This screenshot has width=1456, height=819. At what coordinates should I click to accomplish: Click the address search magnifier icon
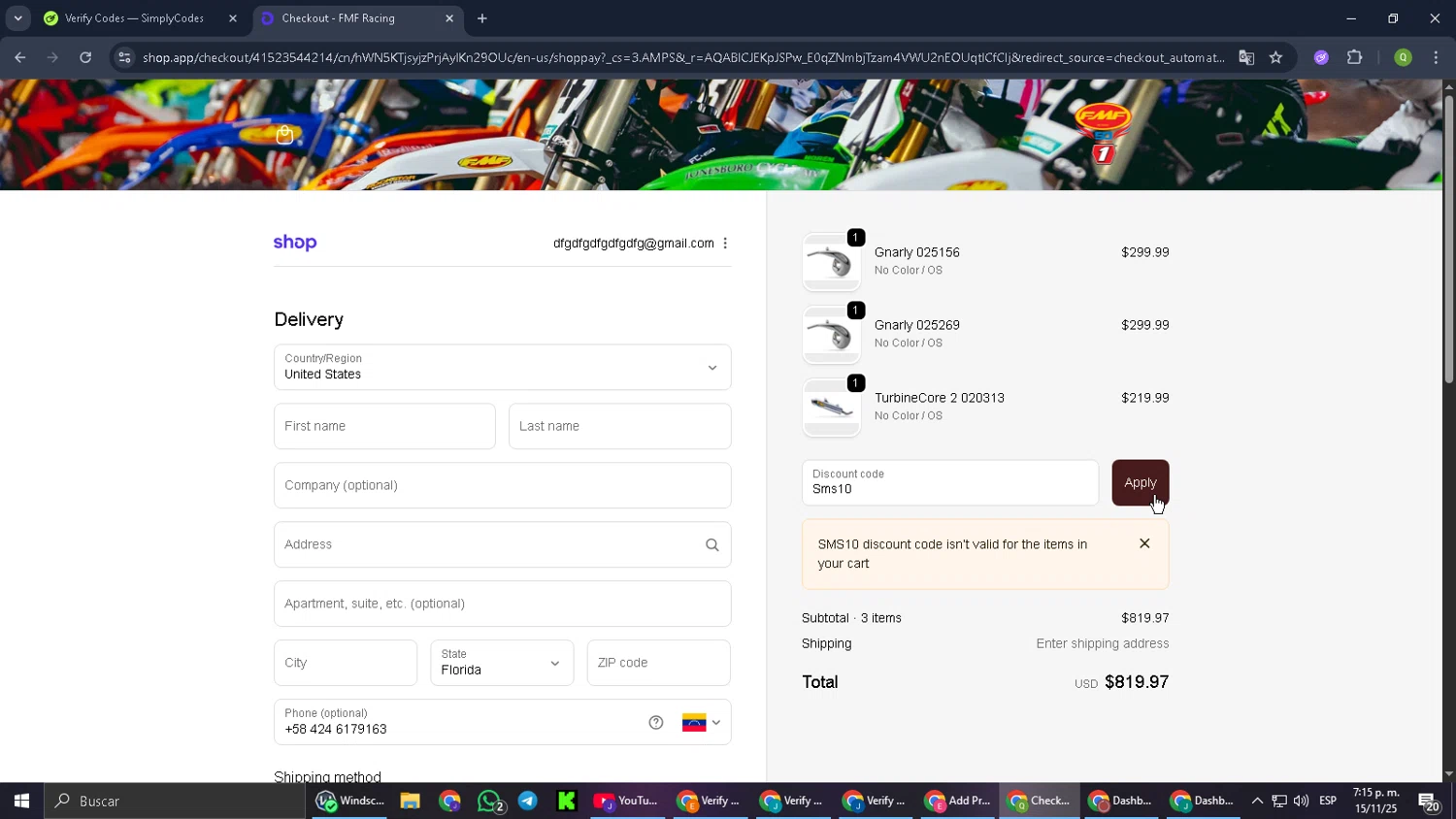pos(711,545)
